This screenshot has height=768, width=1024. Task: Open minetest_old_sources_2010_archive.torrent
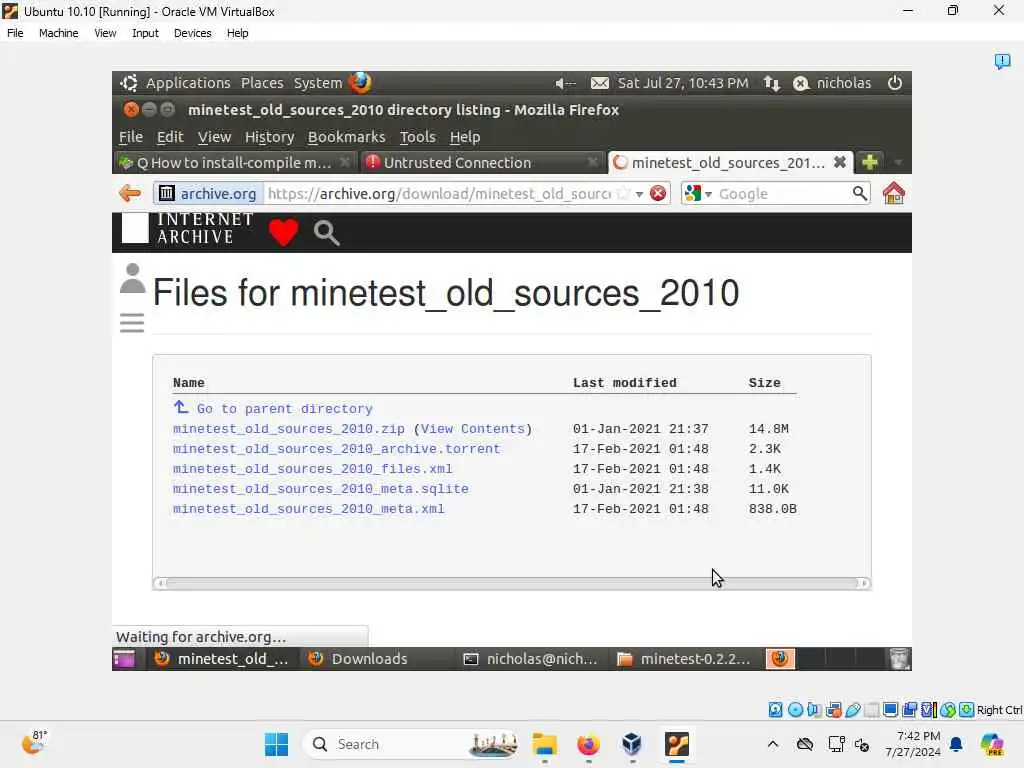(x=336, y=449)
